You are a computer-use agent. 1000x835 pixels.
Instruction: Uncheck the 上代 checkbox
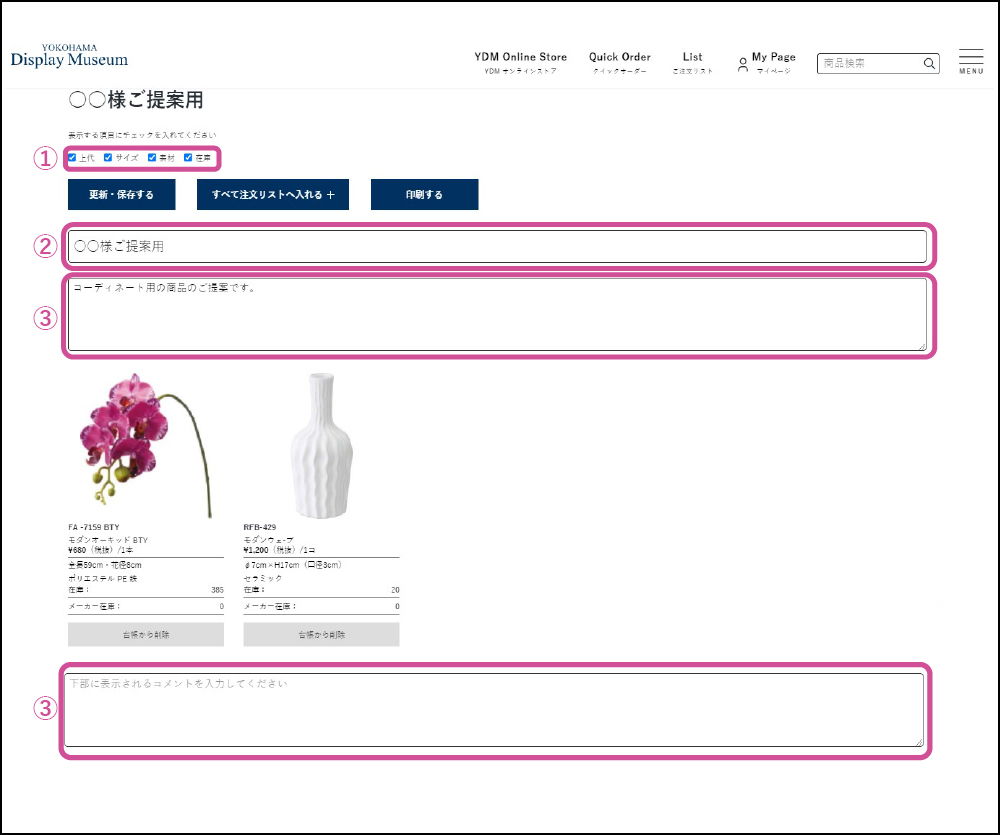72,158
